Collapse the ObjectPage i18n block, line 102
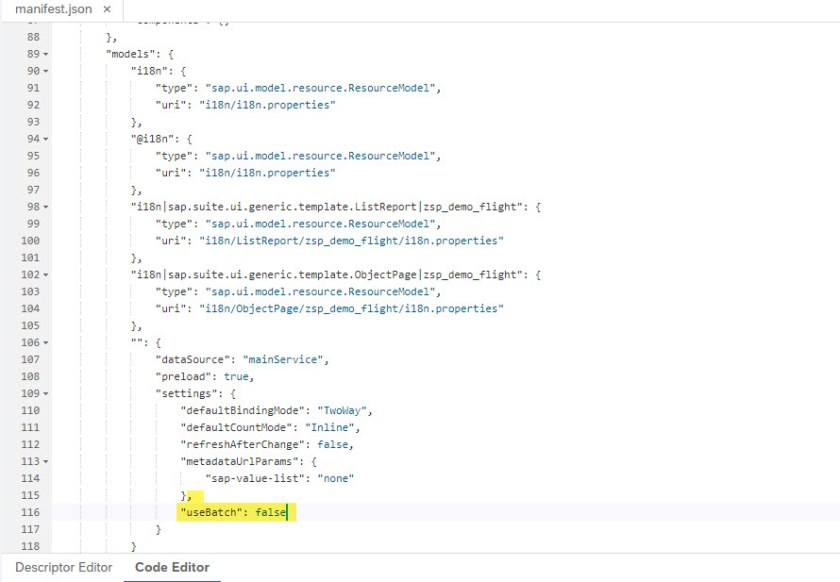Screen dimensions: 840x582 (46, 275)
